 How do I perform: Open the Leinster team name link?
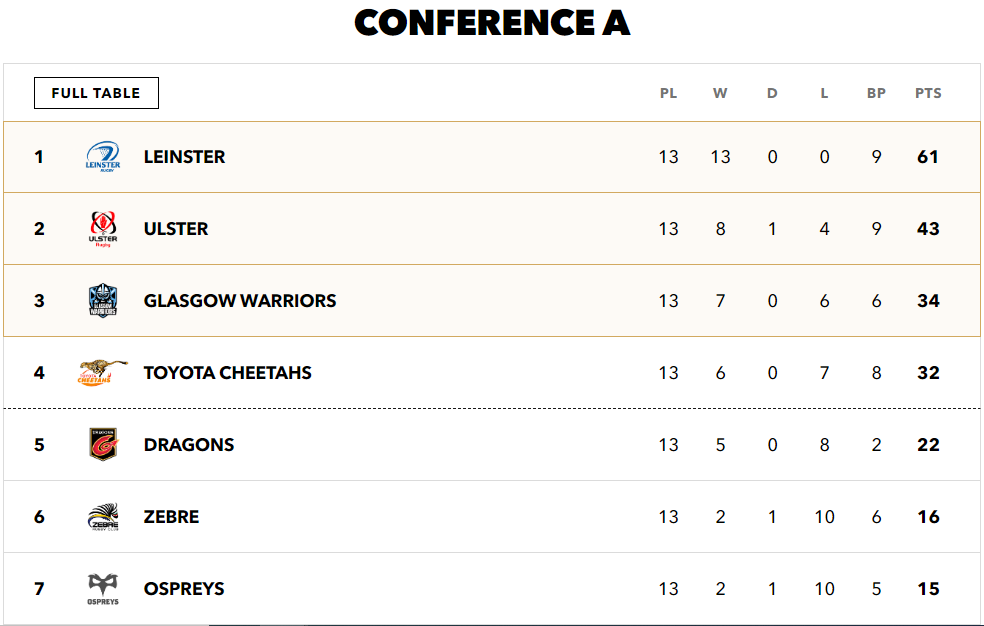point(184,157)
